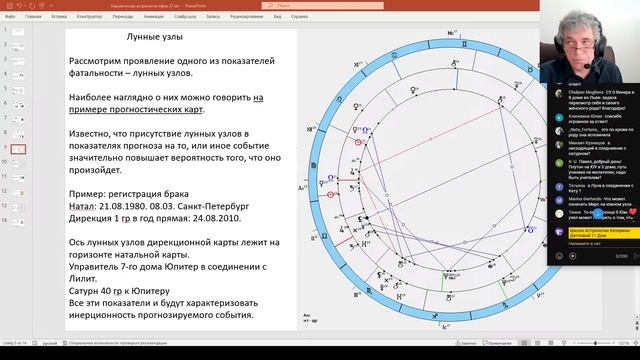Click the yellow highlighted pinned chat message

coord(604,233)
